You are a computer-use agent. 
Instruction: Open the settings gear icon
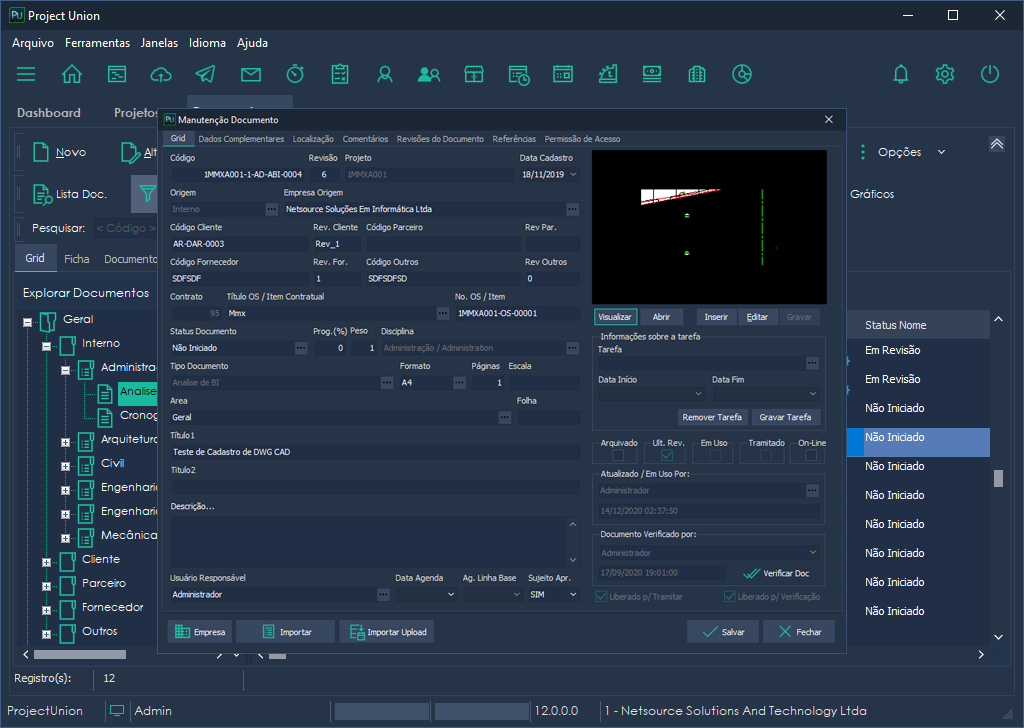[945, 74]
